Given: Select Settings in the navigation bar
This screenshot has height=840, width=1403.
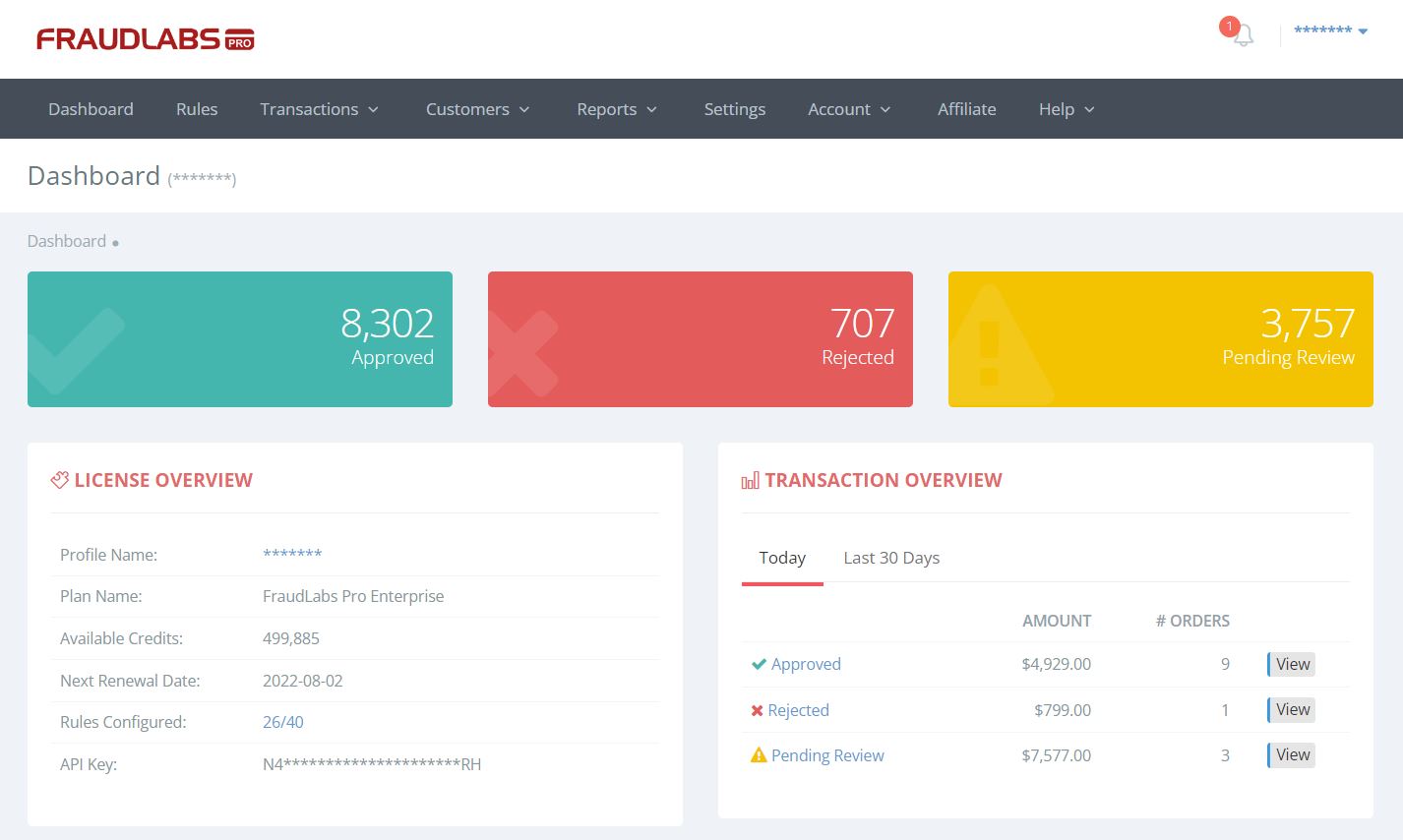Looking at the screenshot, I should click(734, 108).
